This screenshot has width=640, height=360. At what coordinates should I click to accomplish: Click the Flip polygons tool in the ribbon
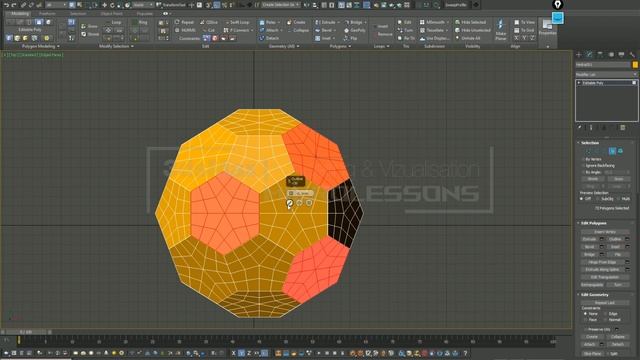351,38
